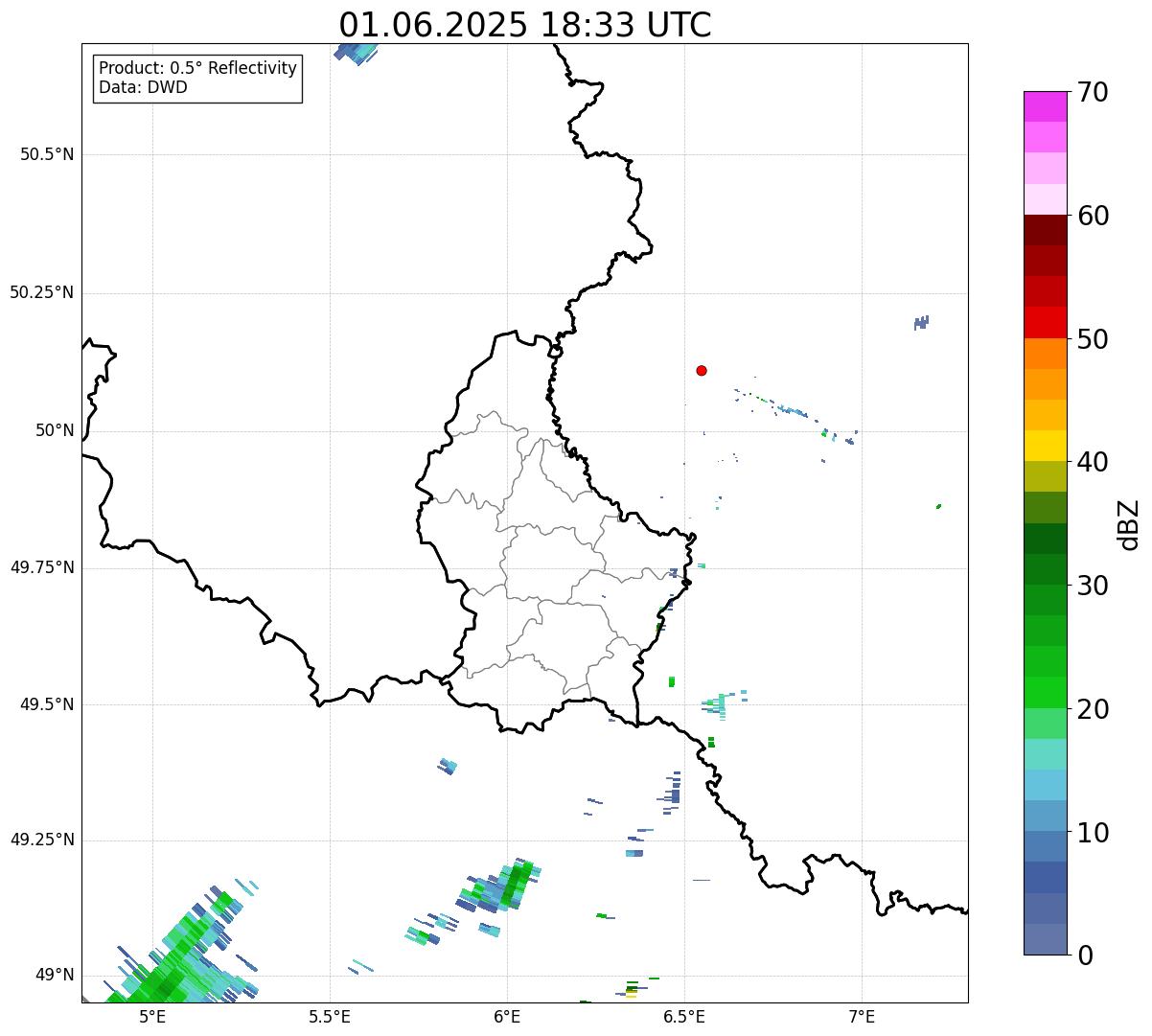Screen dimensions: 1152x1036
Task: Pick the bright red colorbar segment at 50 dBZ
Action: coord(1045,323)
